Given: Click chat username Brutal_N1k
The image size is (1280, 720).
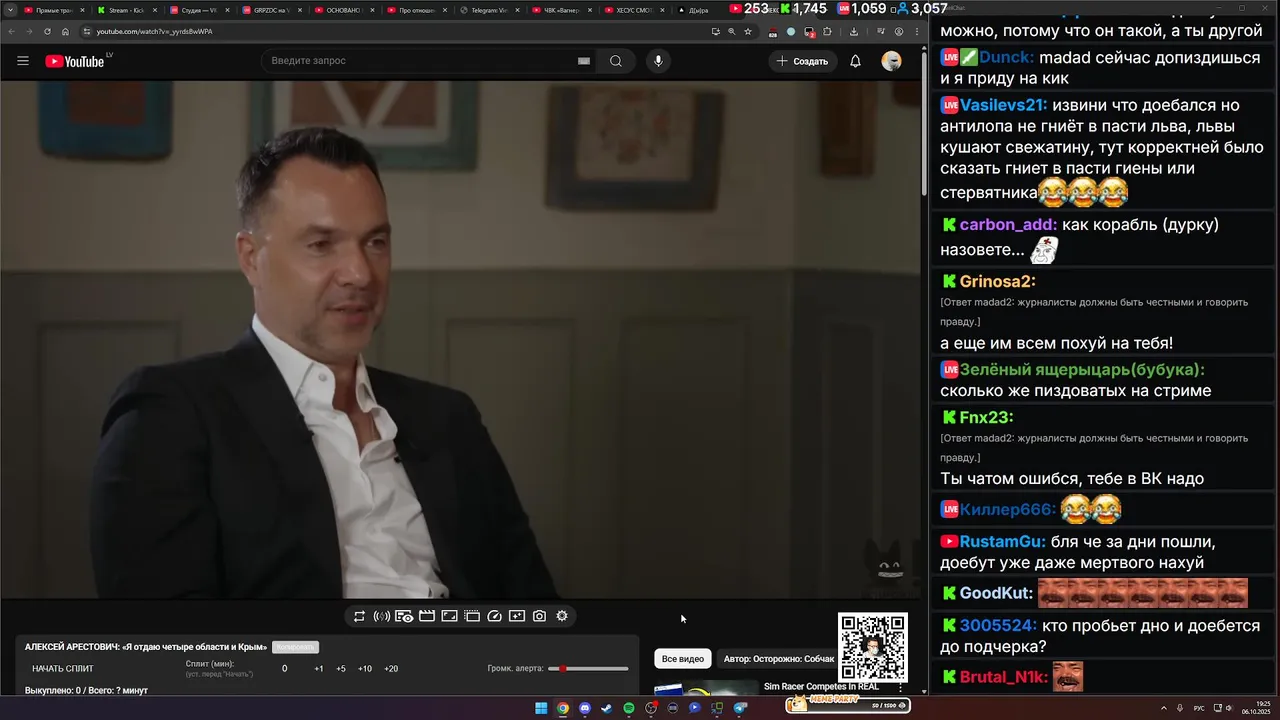Looking at the screenshot, I should 1004,677.
